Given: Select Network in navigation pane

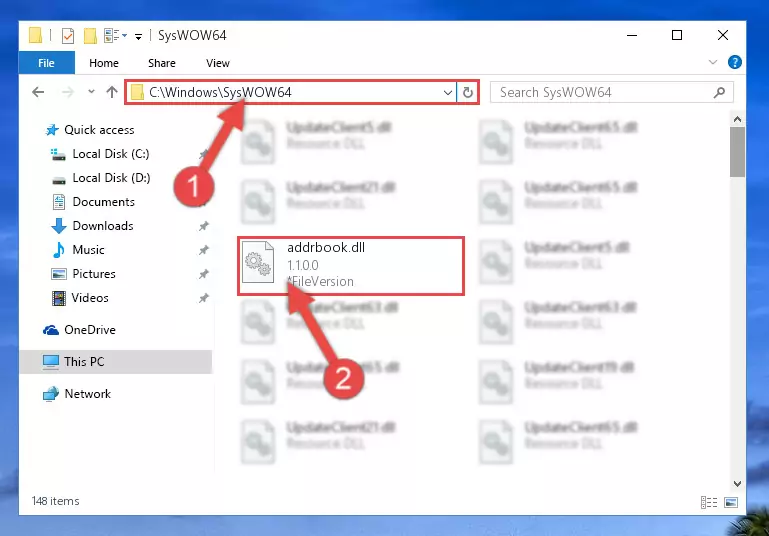Looking at the screenshot, I should tap(87, 393).
